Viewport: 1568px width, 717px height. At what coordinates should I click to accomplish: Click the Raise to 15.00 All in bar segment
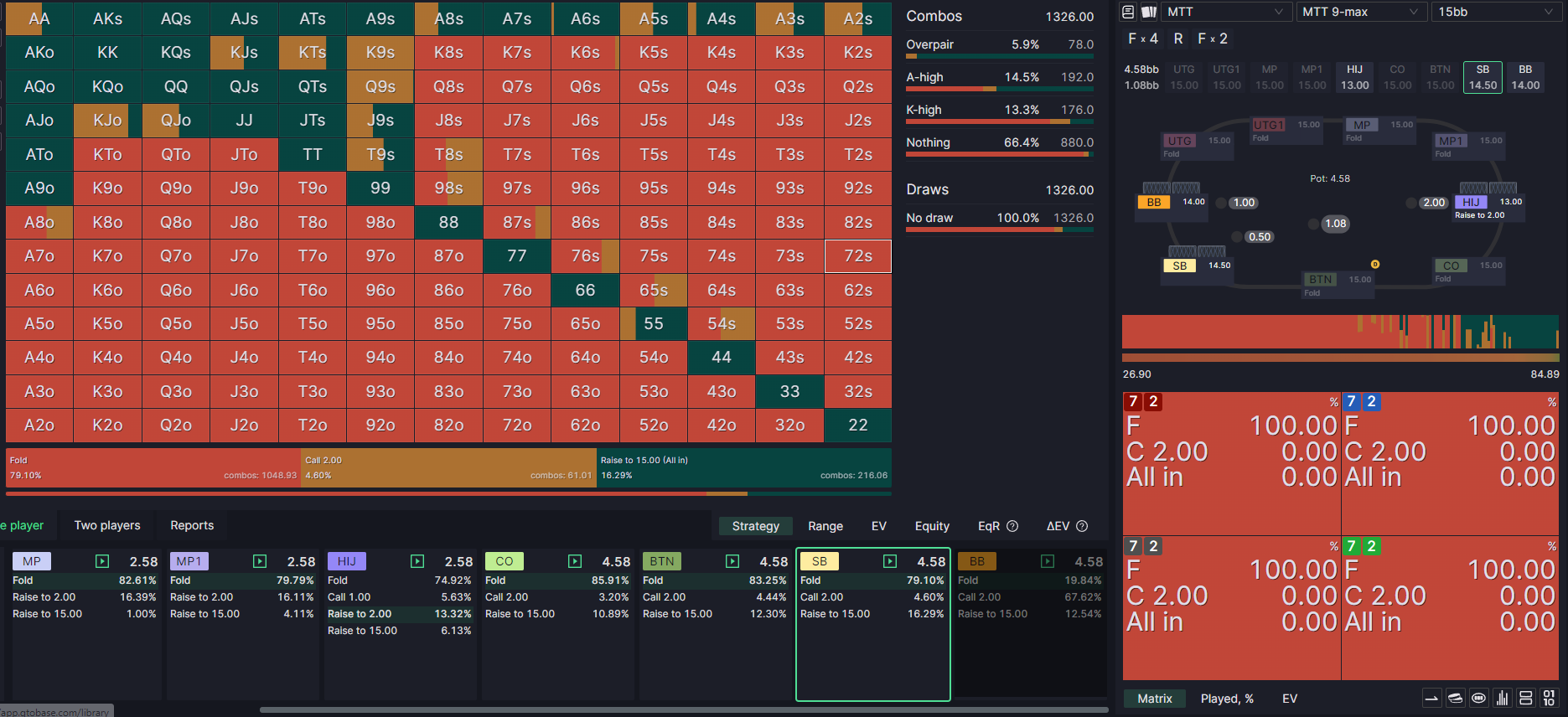point(744,467)
